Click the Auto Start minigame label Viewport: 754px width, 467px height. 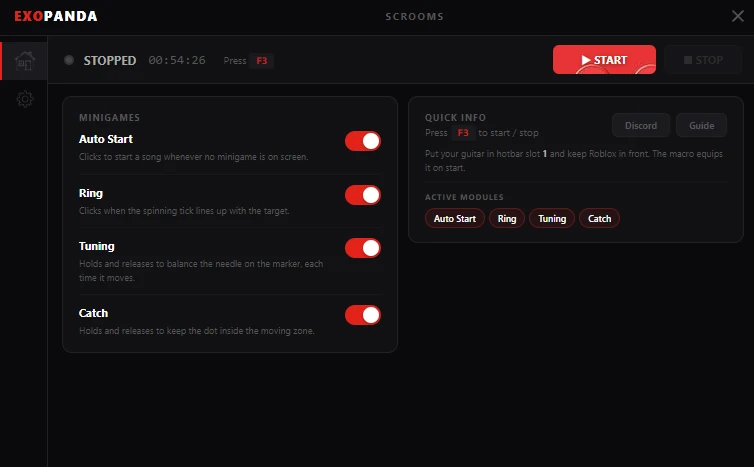[106, 139]
